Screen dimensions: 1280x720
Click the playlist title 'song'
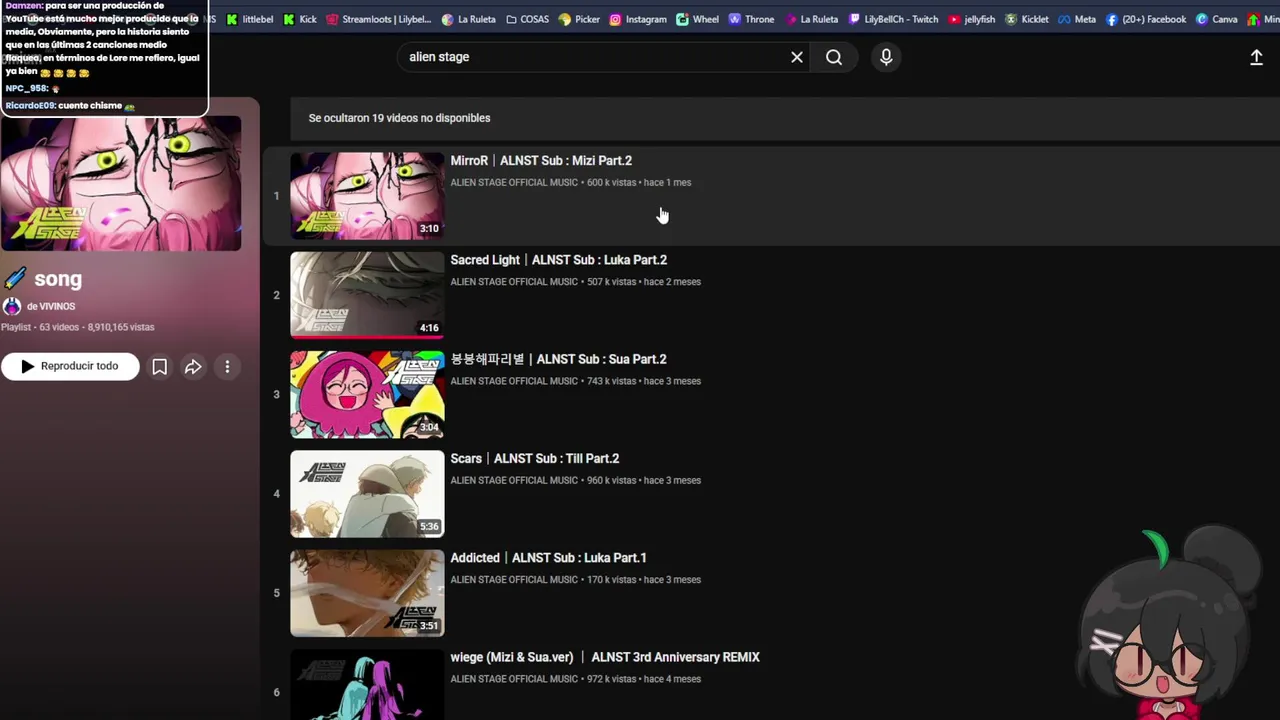pos(58,279)
